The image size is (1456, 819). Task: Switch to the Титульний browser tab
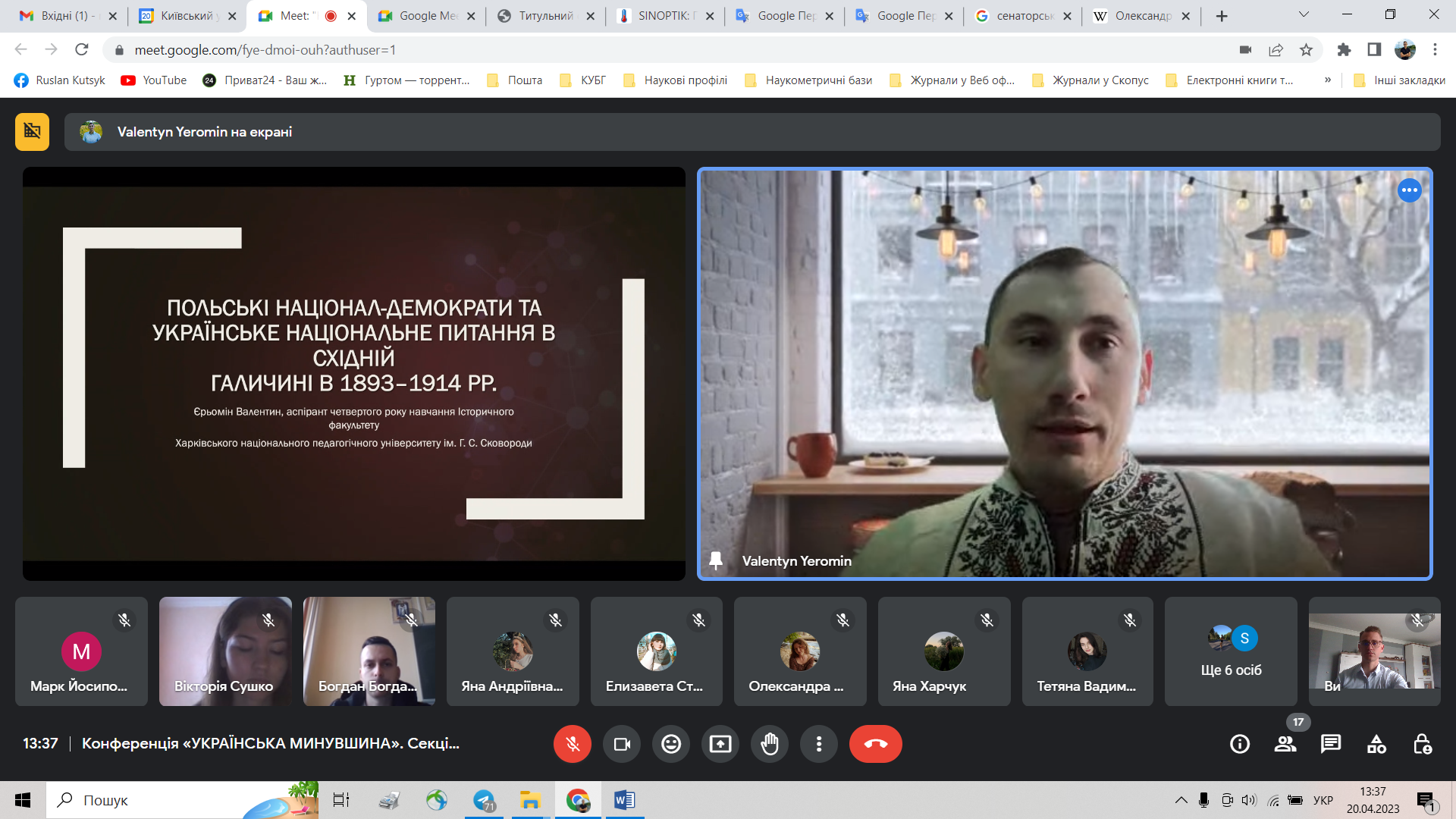[x=544, y=16]
